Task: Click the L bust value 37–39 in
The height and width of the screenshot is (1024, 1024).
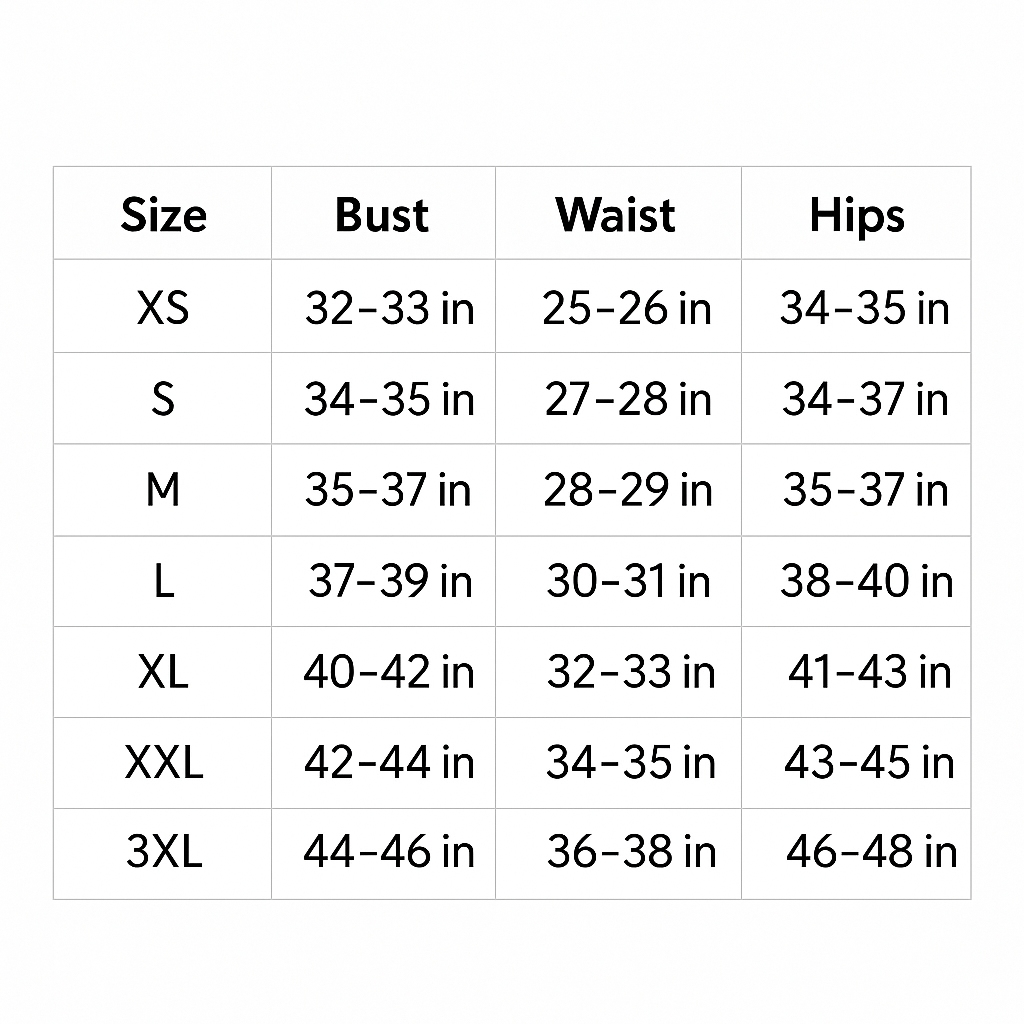Action: (x=390, y=581)
